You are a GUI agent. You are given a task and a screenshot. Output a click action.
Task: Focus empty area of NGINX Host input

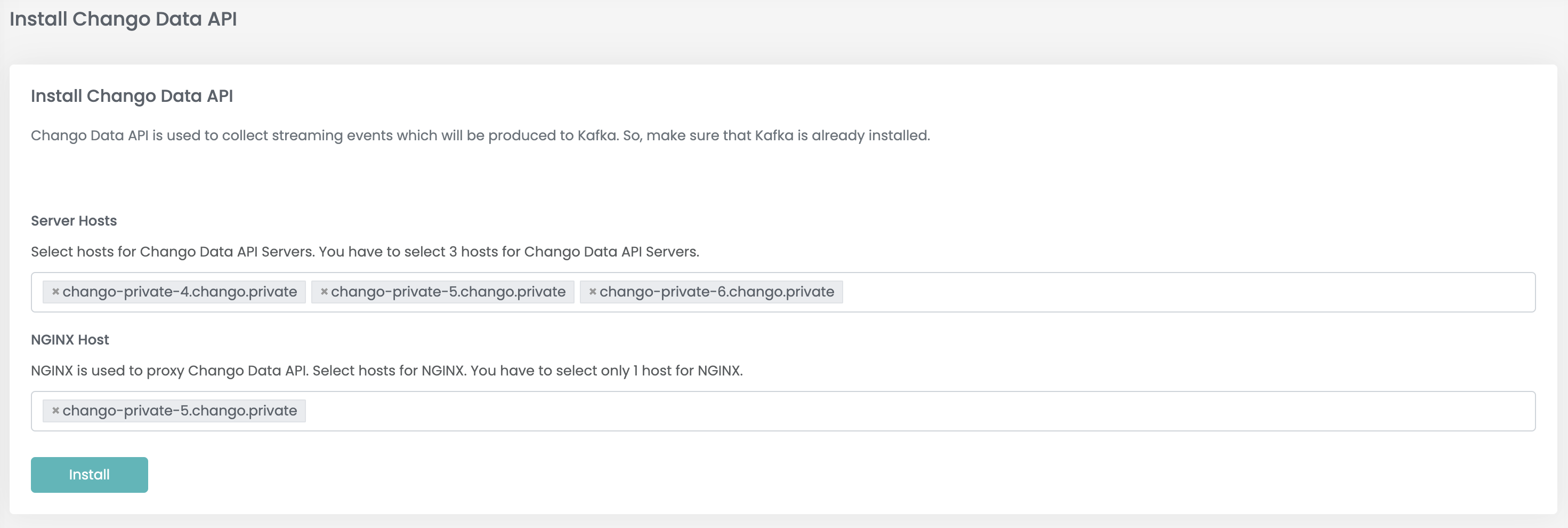pyautogui.click(x=919, y=411)
